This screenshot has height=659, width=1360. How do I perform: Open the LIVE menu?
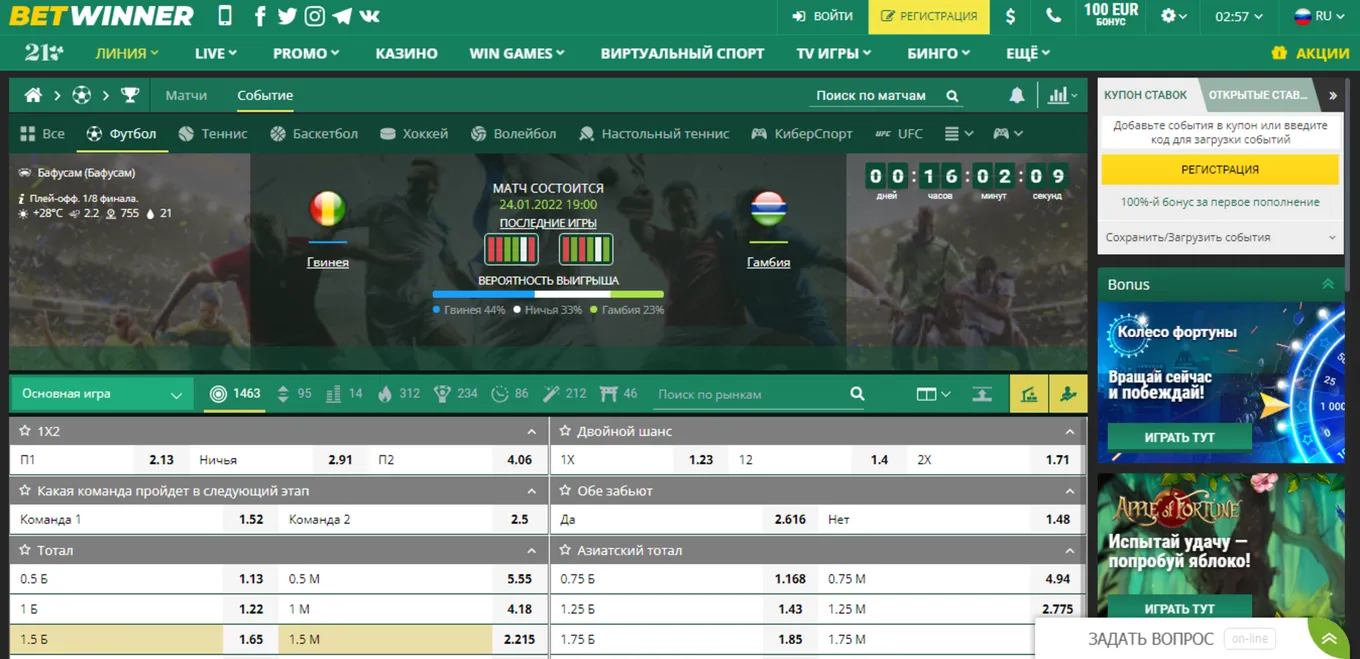[x=216, y=53]
